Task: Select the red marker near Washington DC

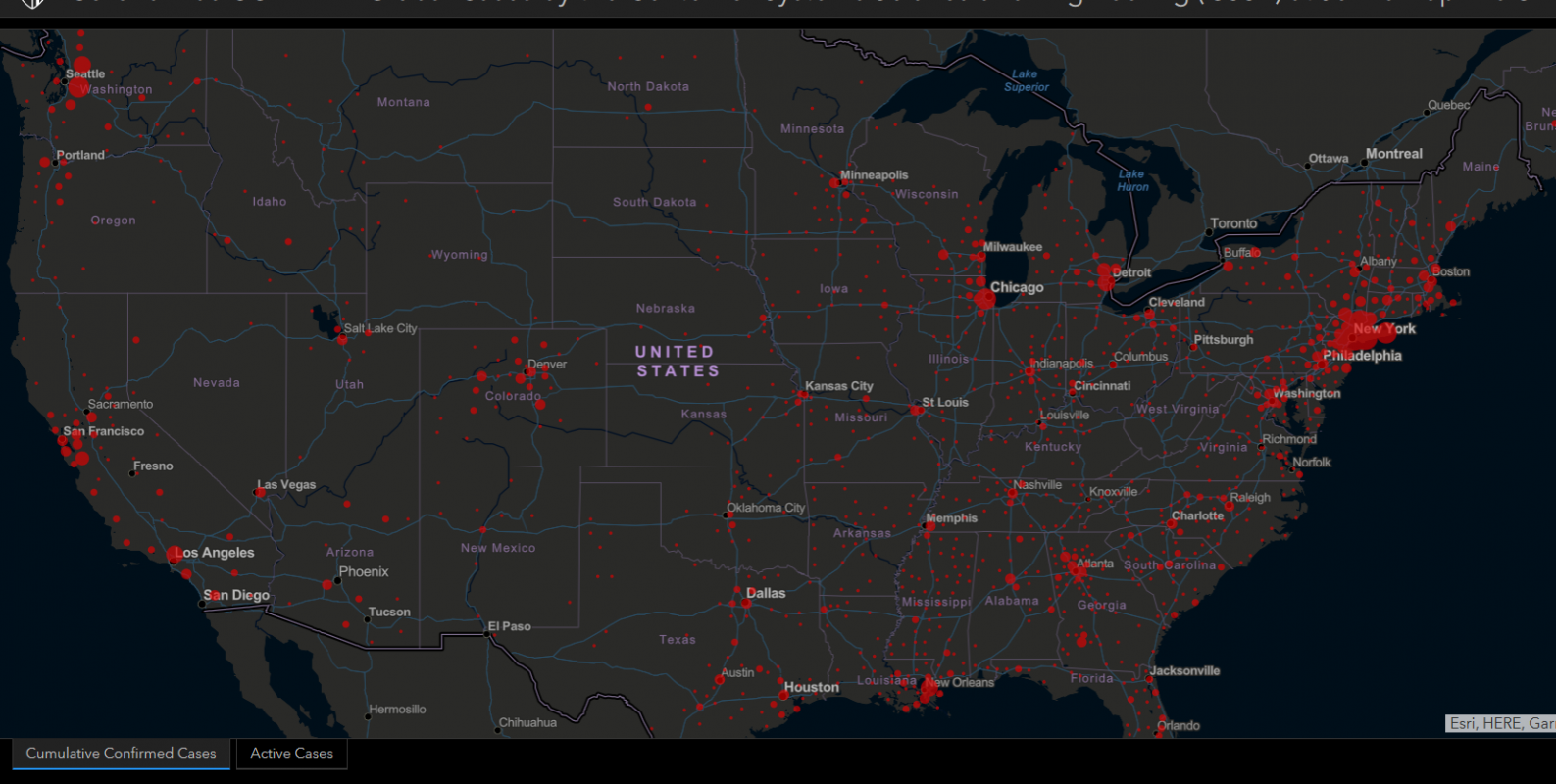Action: 1272,397
